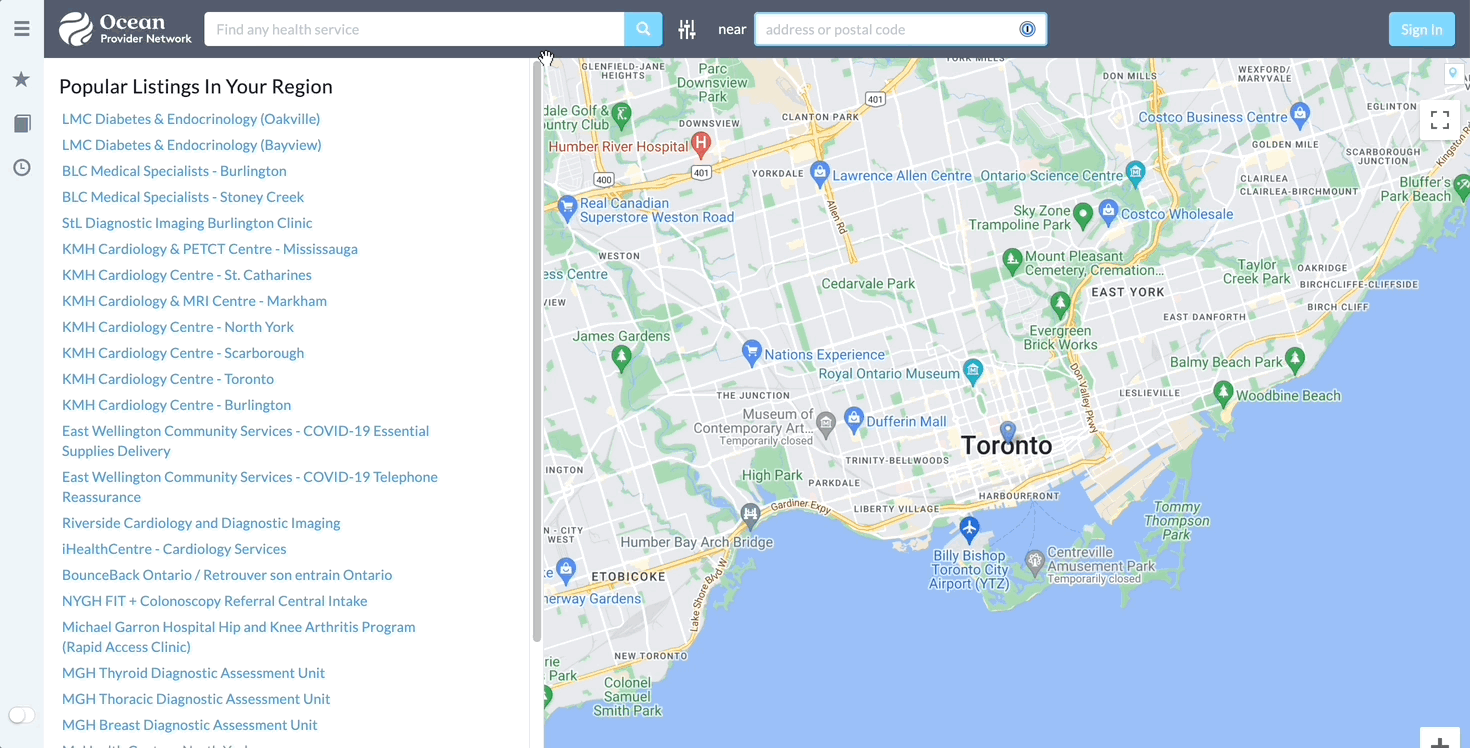Click Evergreen Brick Works marker
Image resolution: width=1470 pixels, height=748 pixels.
pos(1060,304)
